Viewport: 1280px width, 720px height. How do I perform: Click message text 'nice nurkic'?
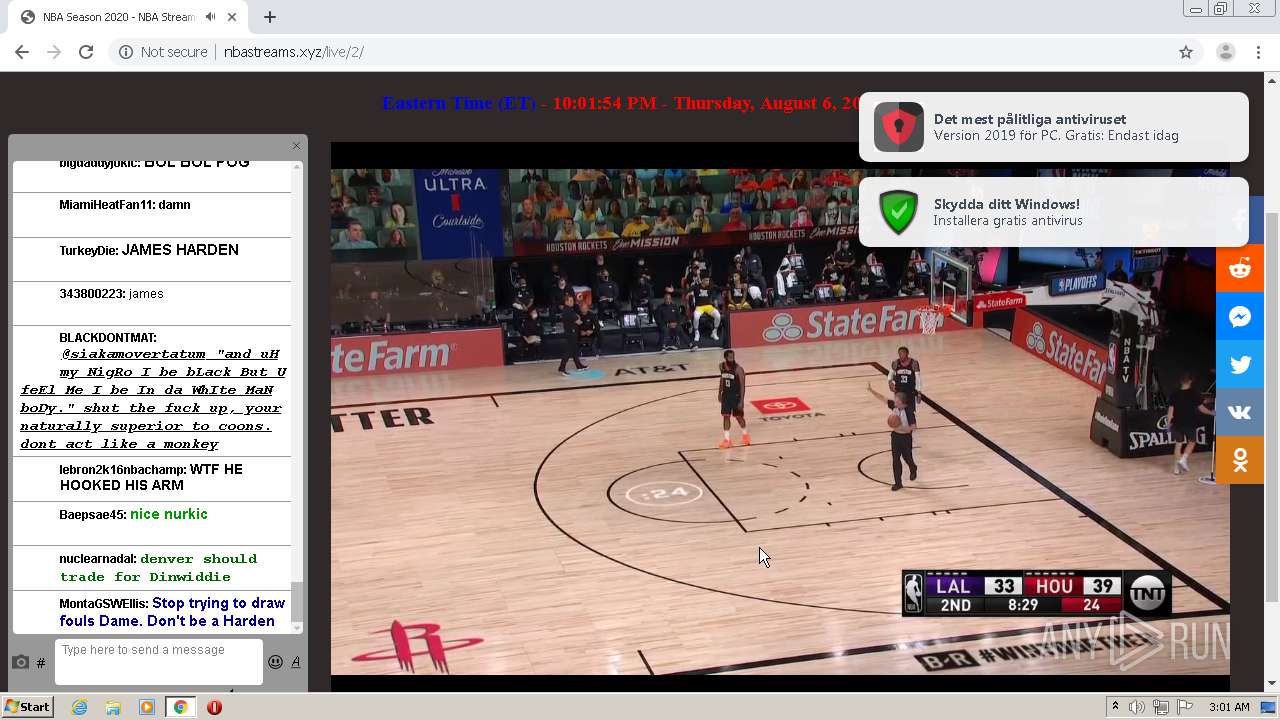(169, 514)
